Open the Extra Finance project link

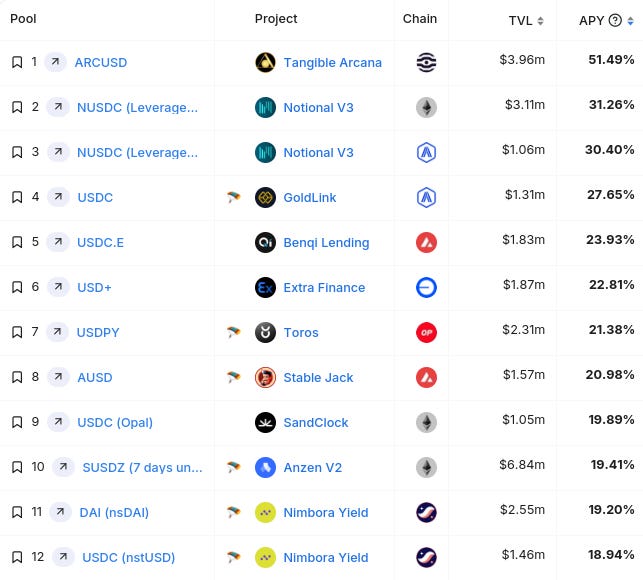click(x=324, y=288)
